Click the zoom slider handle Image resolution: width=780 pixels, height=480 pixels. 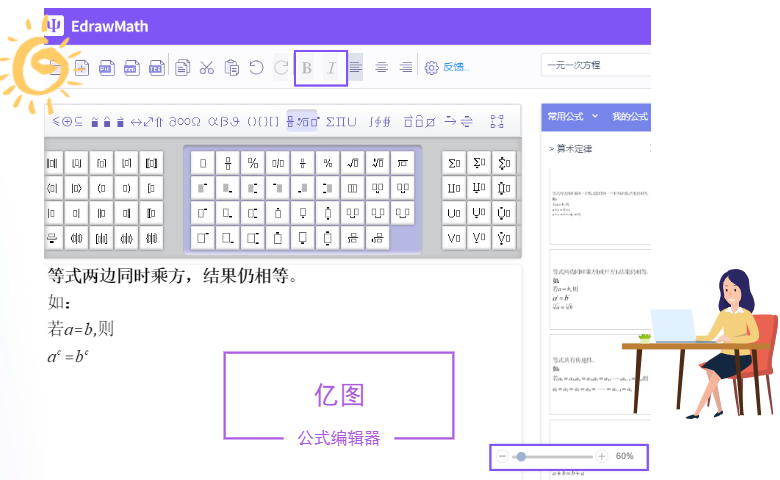521,456
